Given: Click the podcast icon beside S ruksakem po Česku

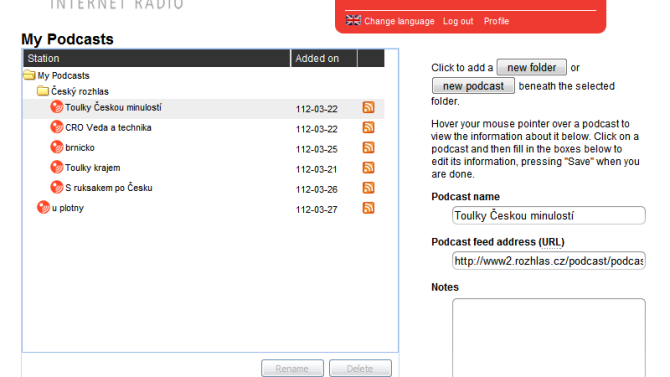Looking at the screenshot, I should click(56, 187).
